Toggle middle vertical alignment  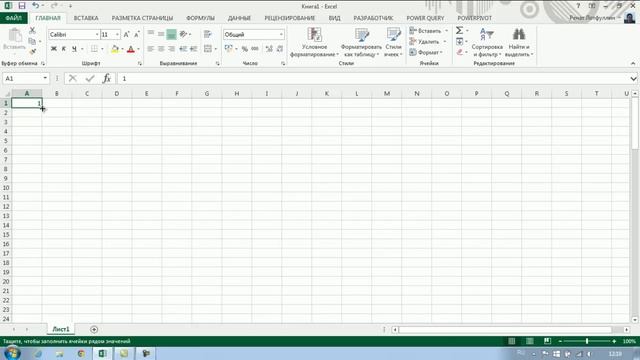click(x=161, y=35)
